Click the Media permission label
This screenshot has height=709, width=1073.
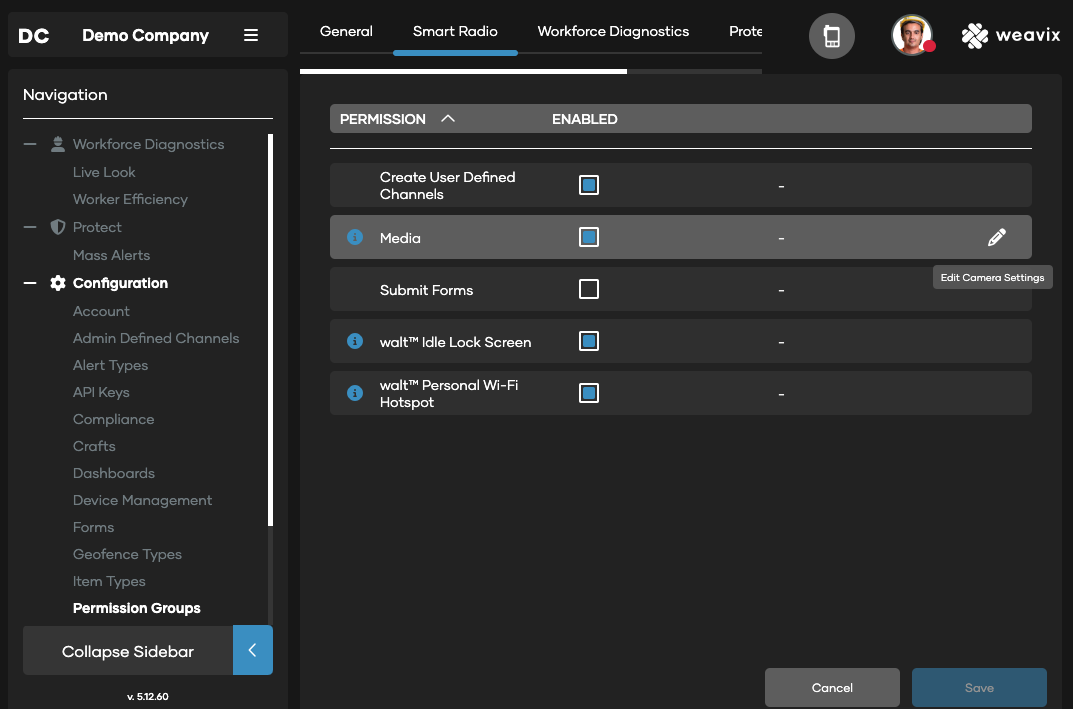tap(400, 238)
